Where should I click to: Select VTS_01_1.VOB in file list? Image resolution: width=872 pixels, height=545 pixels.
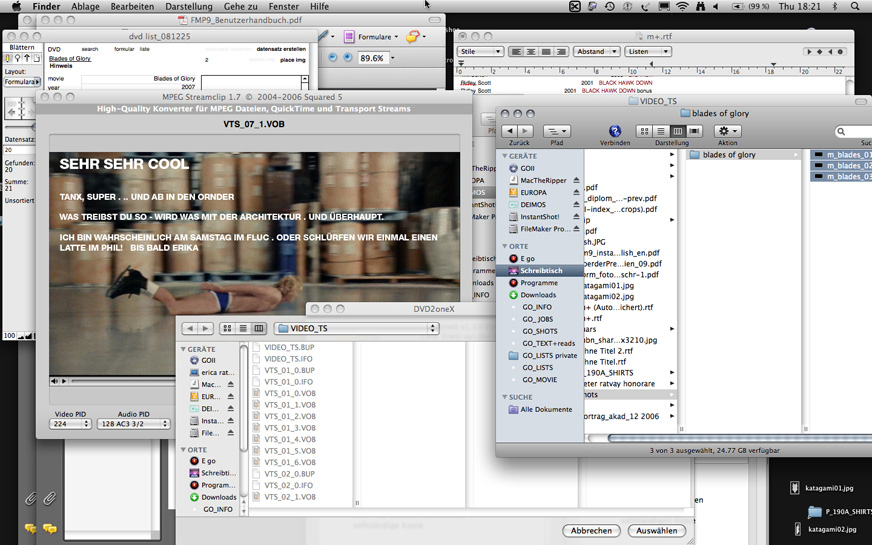pyautogui.click(x=290, y=405)
